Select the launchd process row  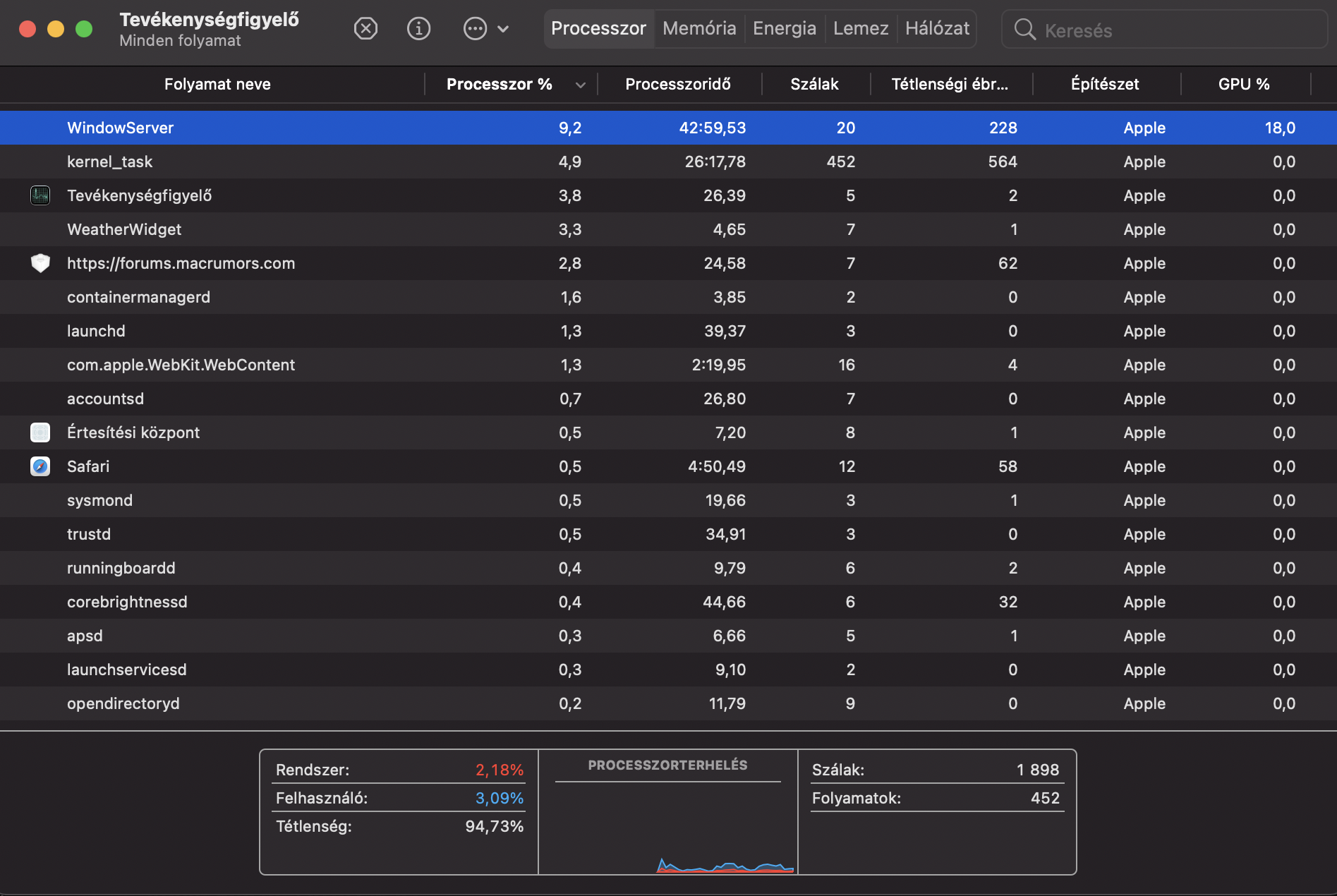pyautogui.click(x=668, y=331)
